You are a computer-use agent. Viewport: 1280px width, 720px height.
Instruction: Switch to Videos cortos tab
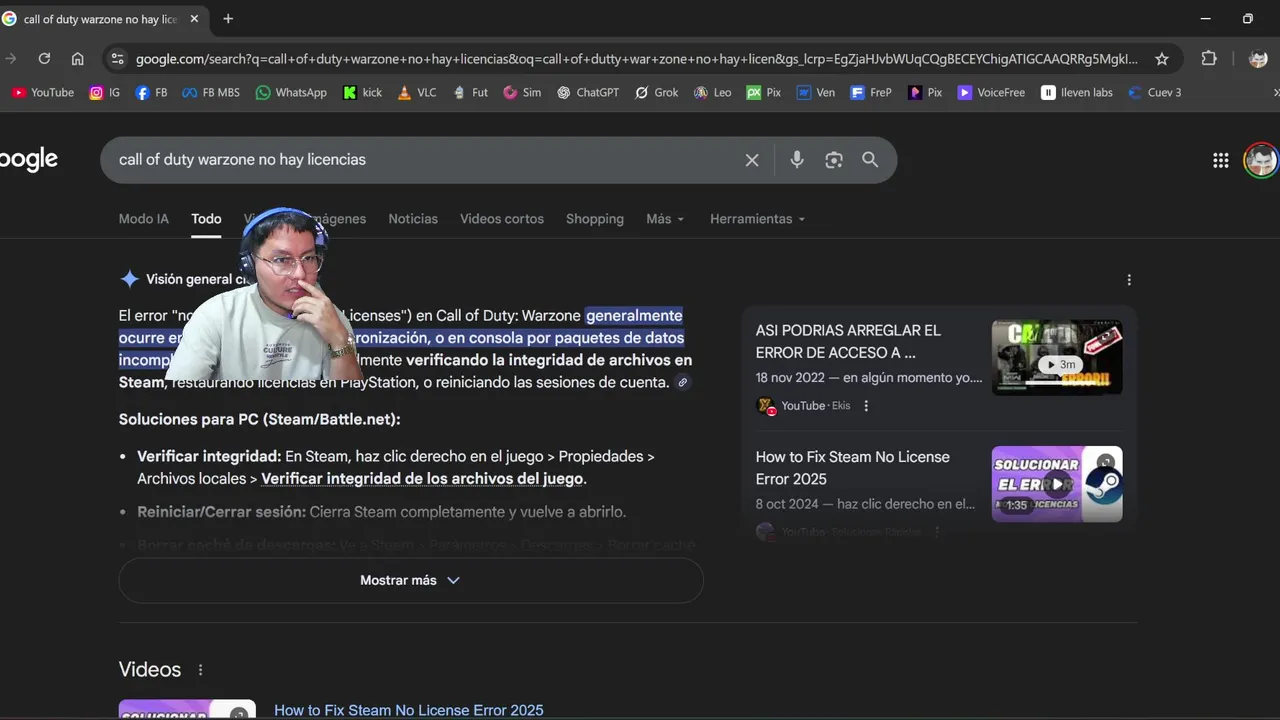point(502,219)
